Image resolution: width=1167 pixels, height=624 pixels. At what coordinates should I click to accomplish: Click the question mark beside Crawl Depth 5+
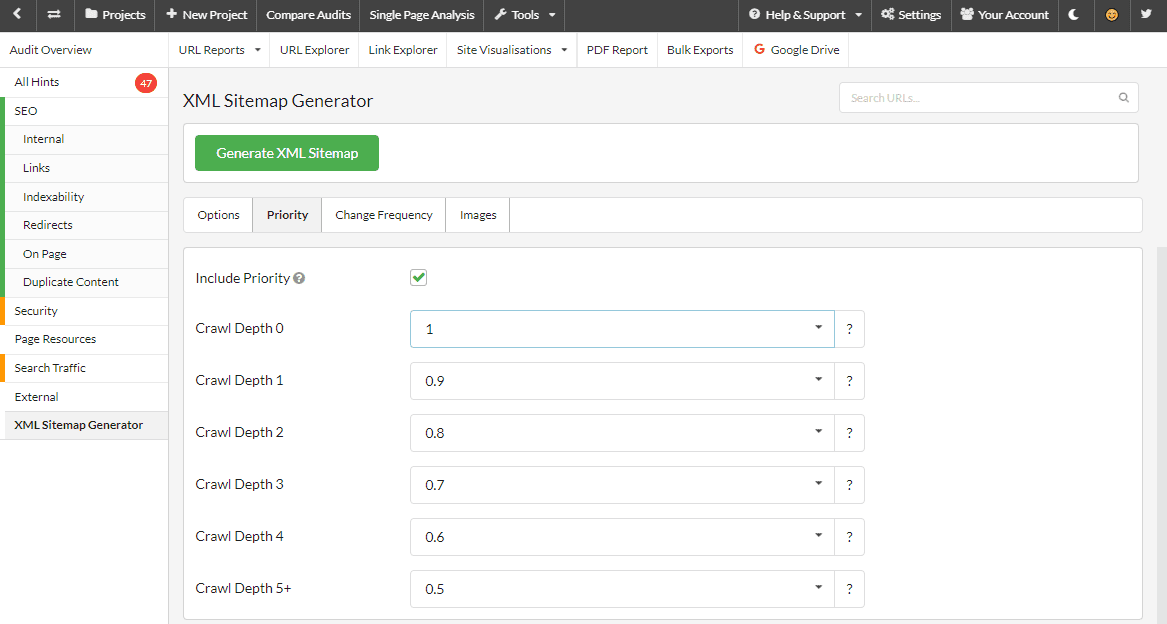pyautogui.click(x=849, y=589)
